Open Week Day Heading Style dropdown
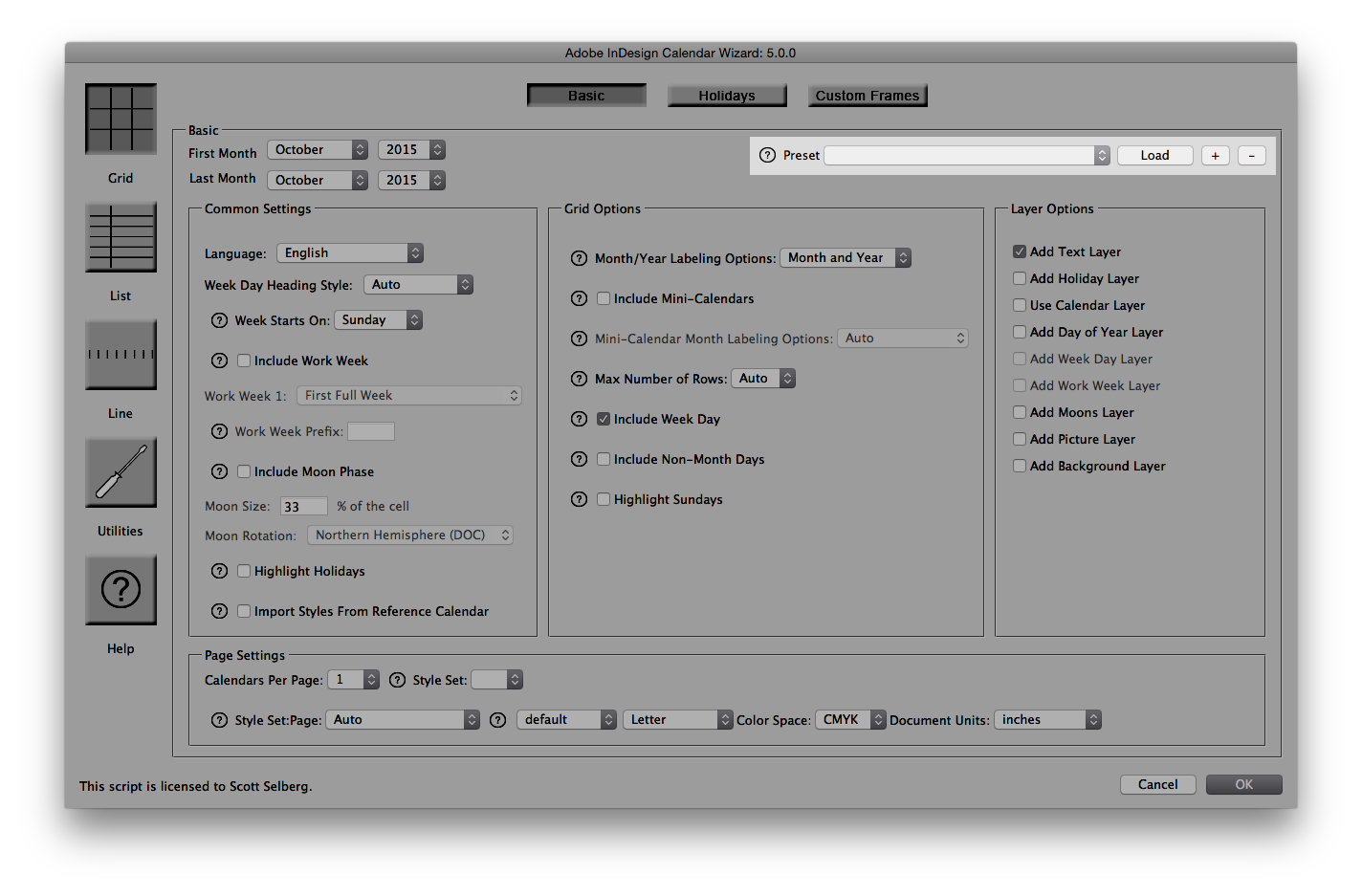Screen dimensions: 1362x896 [x=418, y=284]
